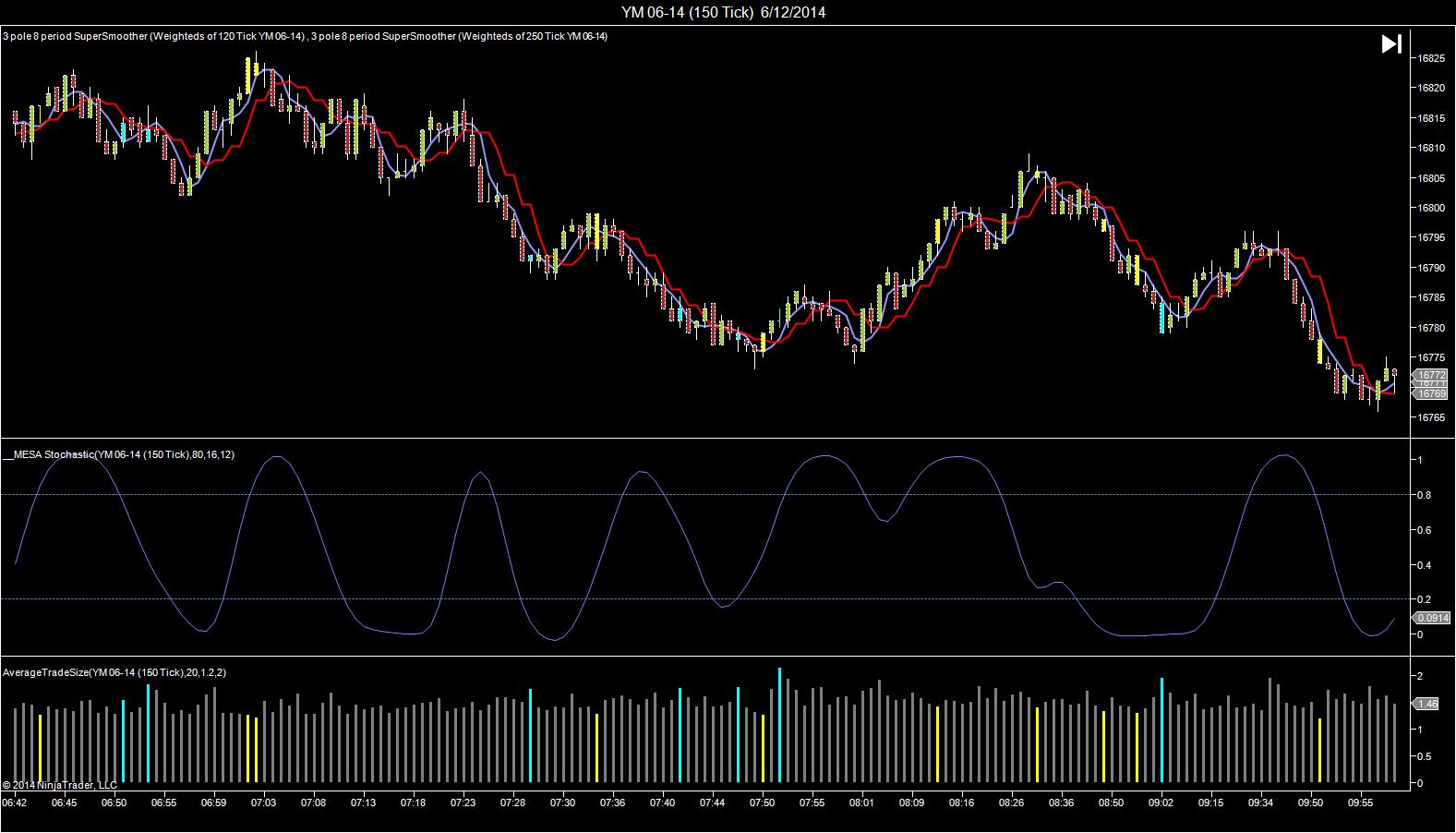Click the 16800 price axis label

click(x=1430, y=208)
